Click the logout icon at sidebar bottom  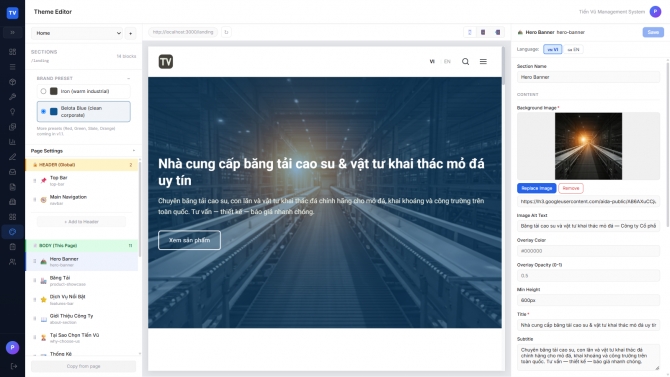click(x=14, y=366)
